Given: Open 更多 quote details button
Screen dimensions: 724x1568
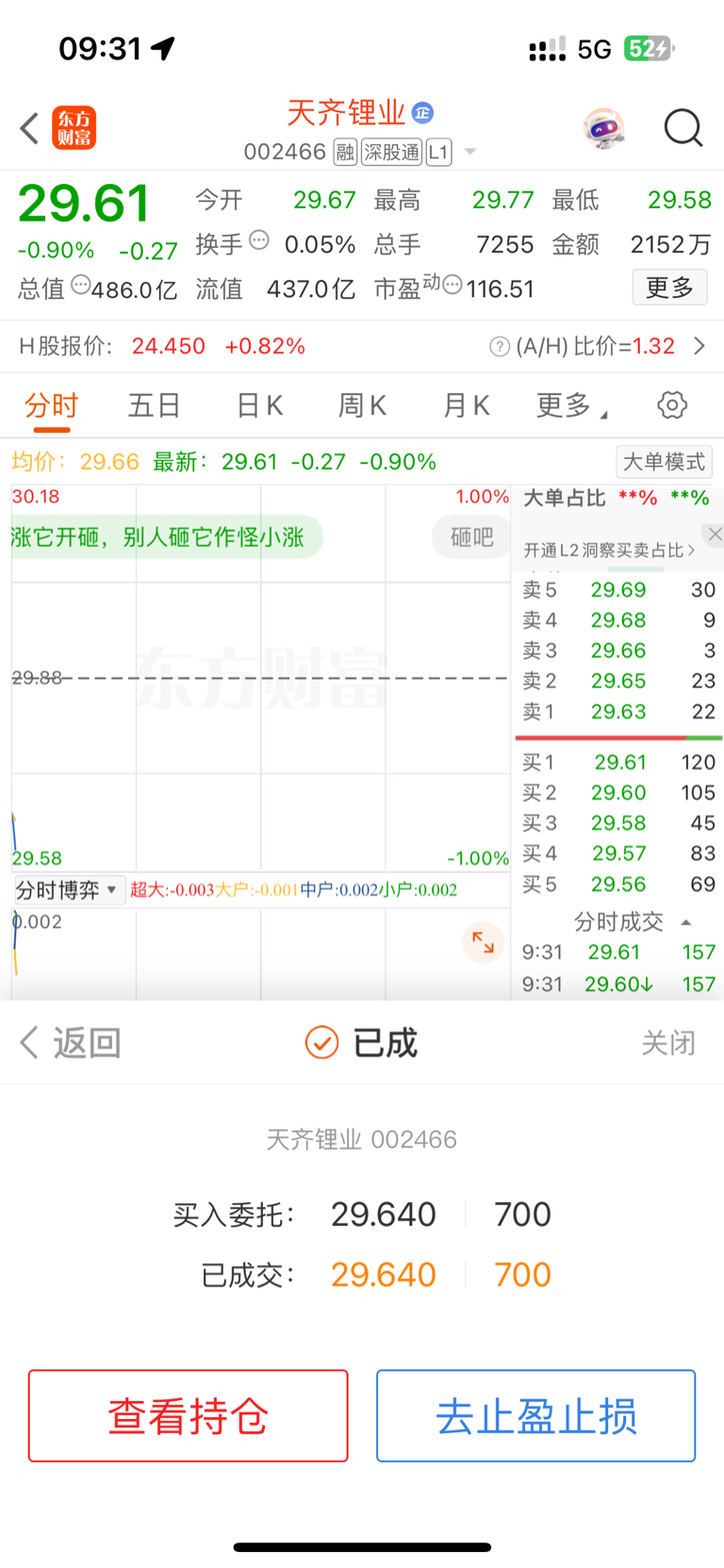Looking at the screenshot, I should coord(669,288).
